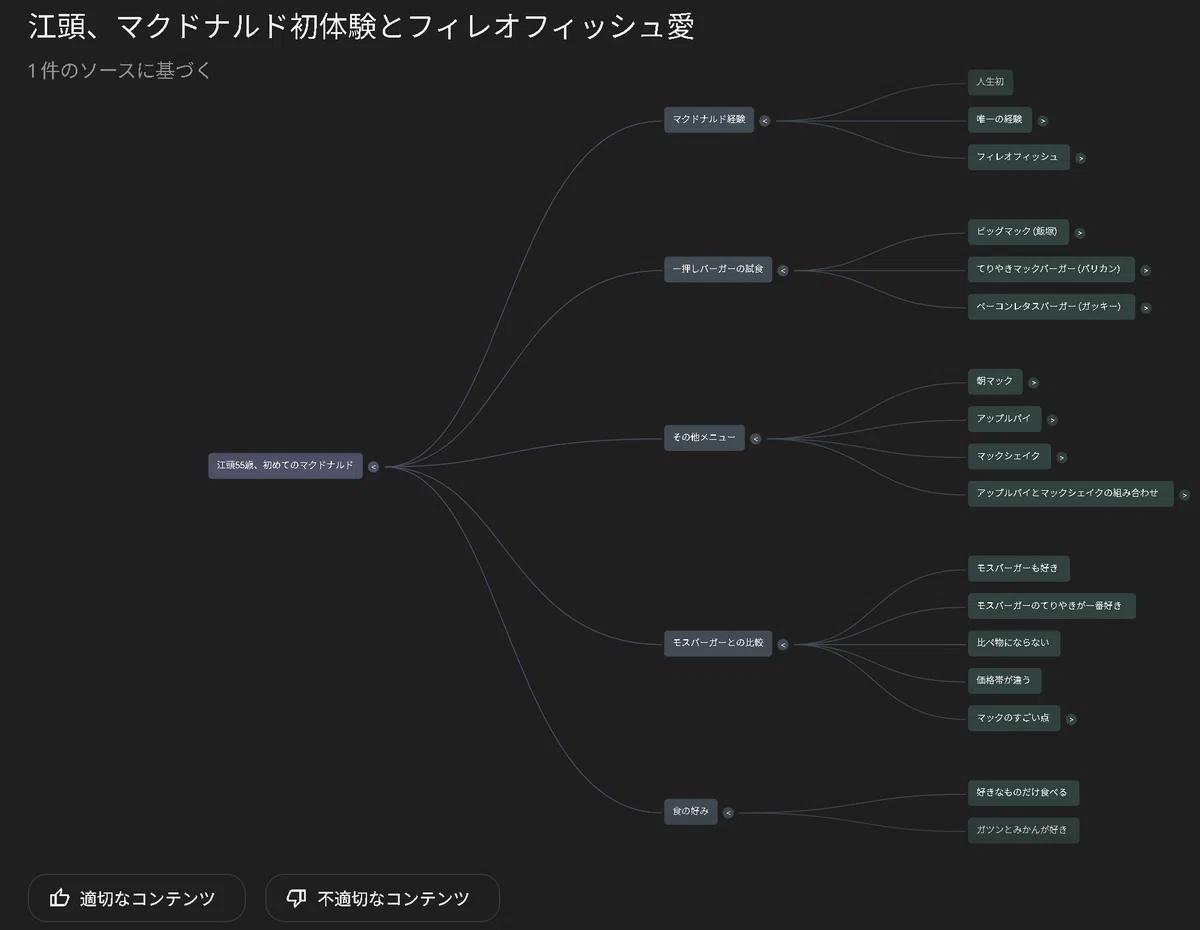Click the 比べ物にならない leaf node

pos(1014,643)
